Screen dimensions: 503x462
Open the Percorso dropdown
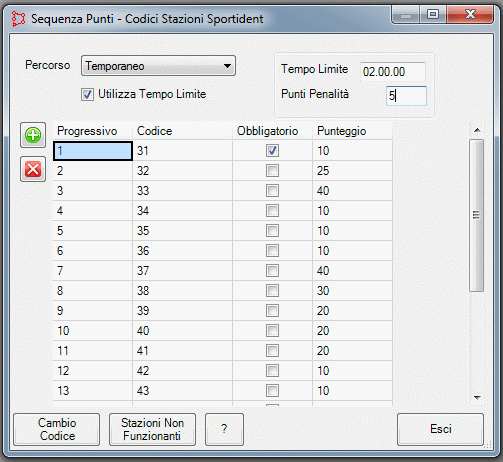click(158, 66)
